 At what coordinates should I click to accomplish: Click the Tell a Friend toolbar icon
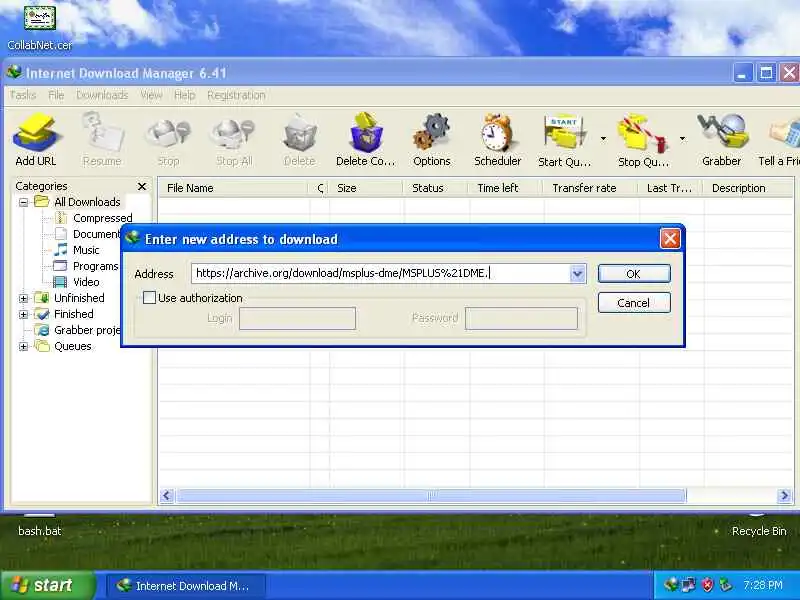click(781, 140)
